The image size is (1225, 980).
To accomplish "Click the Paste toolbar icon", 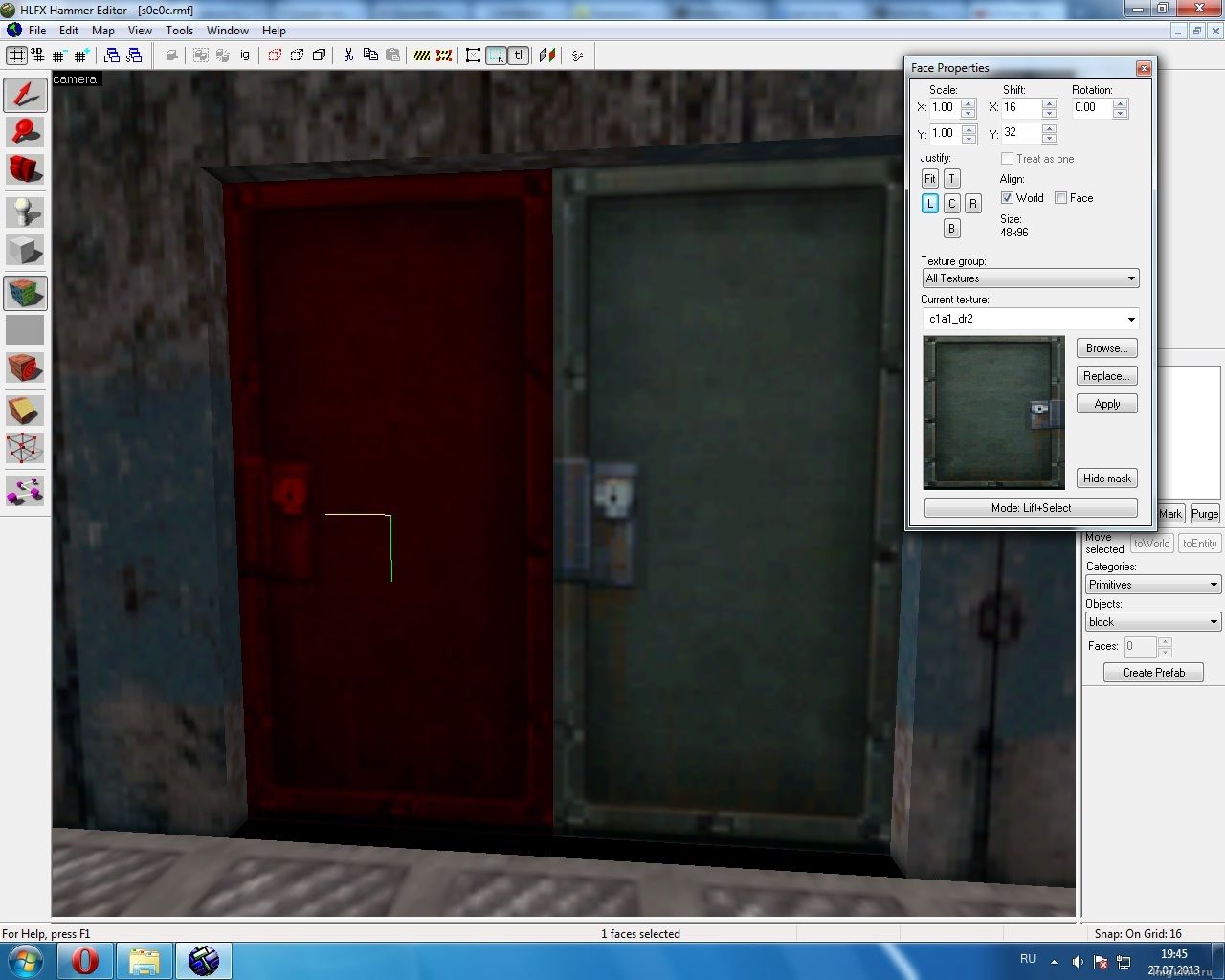I will [x=392, y=56].
